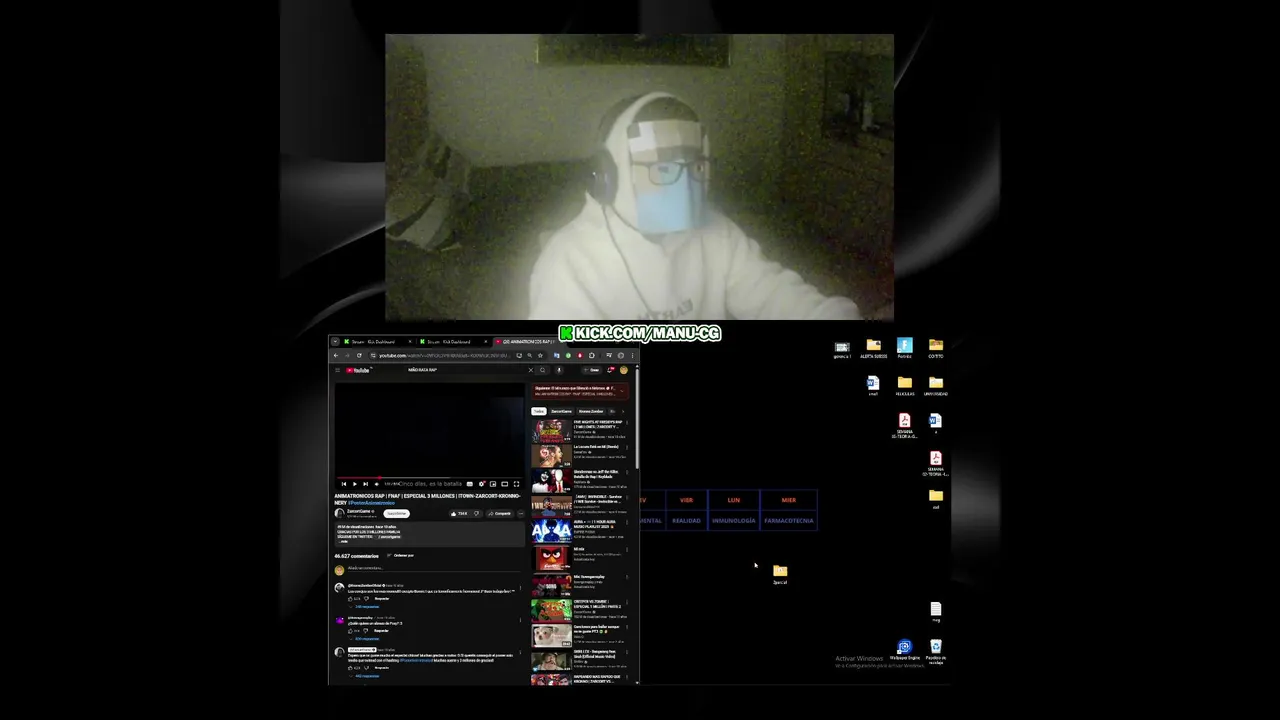Open options for La Locura Está en Mí video
Viewport: 1280px width, 720px height.
[x=627, y=447]
